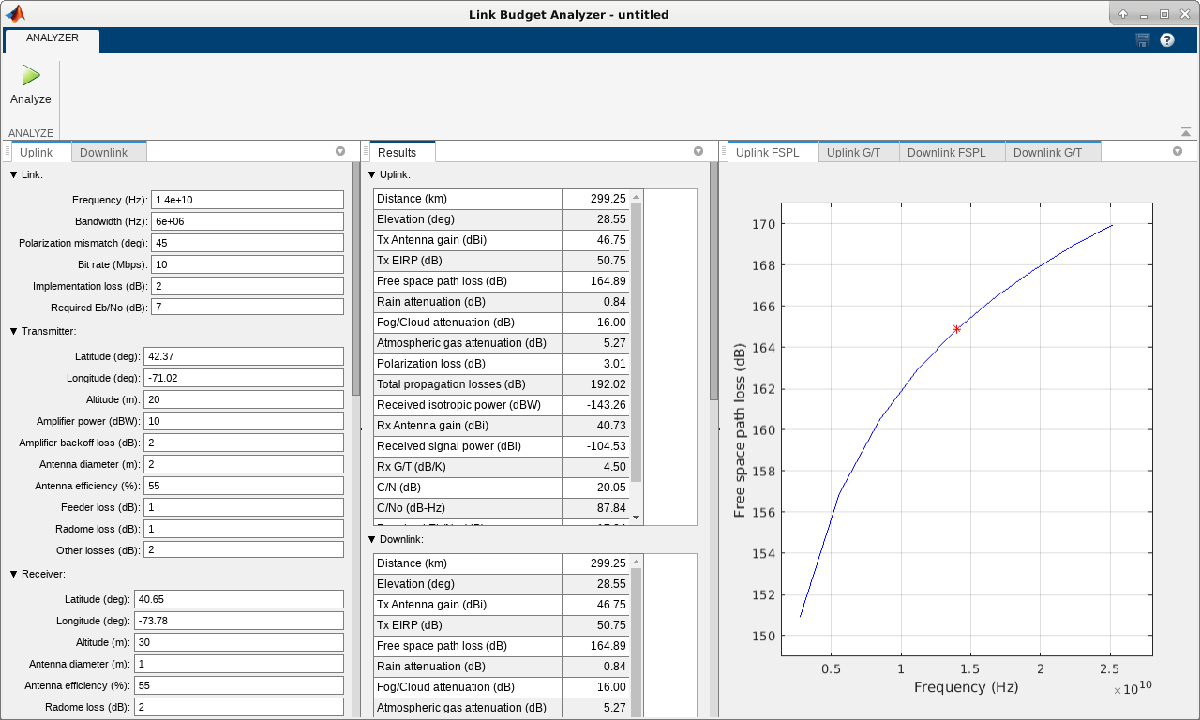Collapse the Receiver section
This screenshot has width=1200, height=720.
14,574
